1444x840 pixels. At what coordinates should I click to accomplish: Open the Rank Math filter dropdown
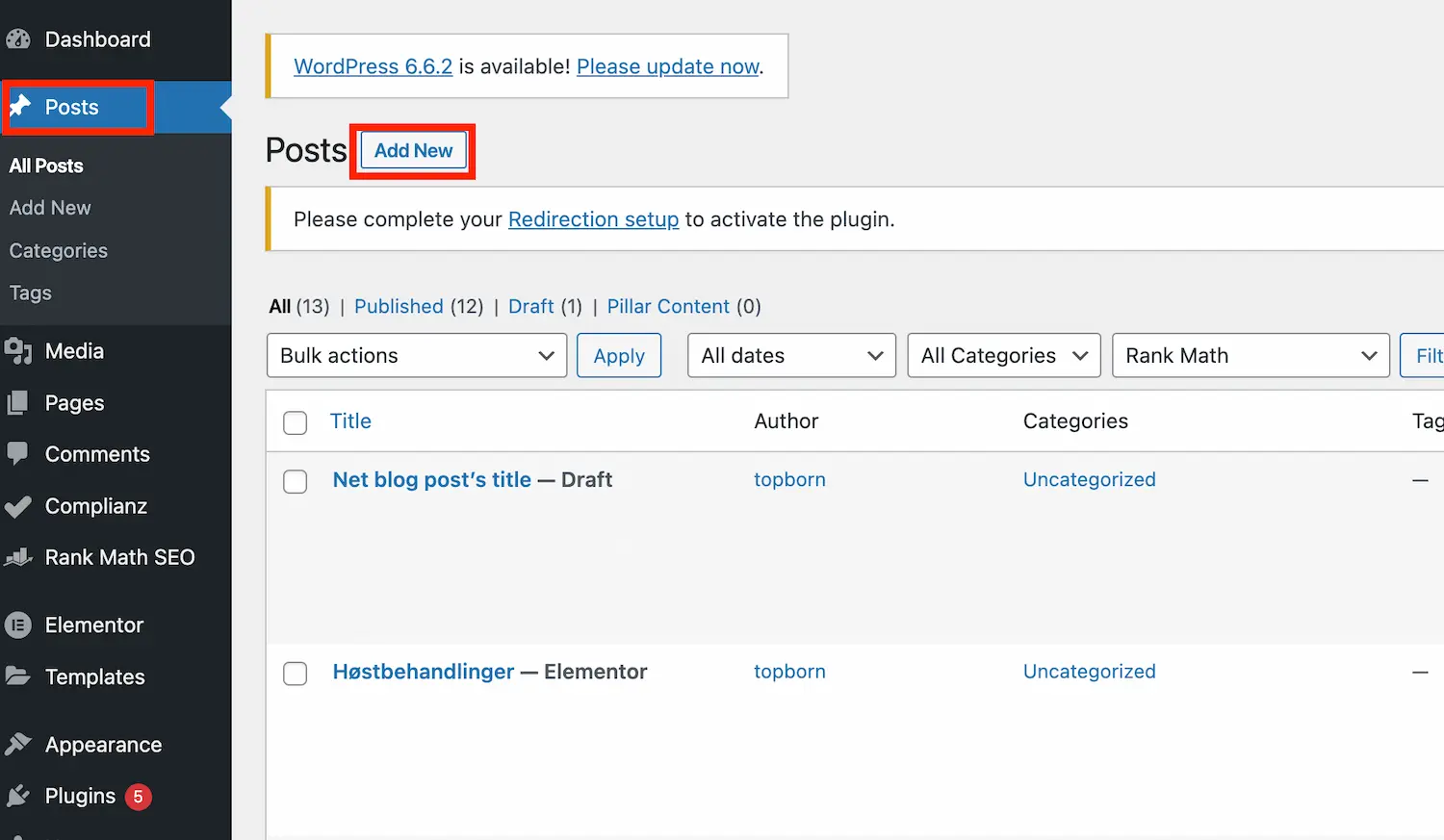point(1251,355)
